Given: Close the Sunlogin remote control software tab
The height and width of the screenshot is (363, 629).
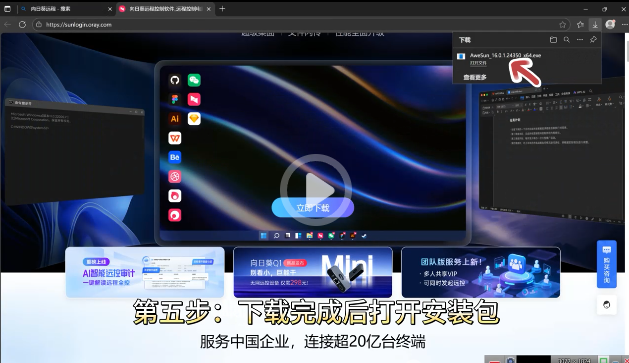Looking at the screenshot, I should coord(209,9).
